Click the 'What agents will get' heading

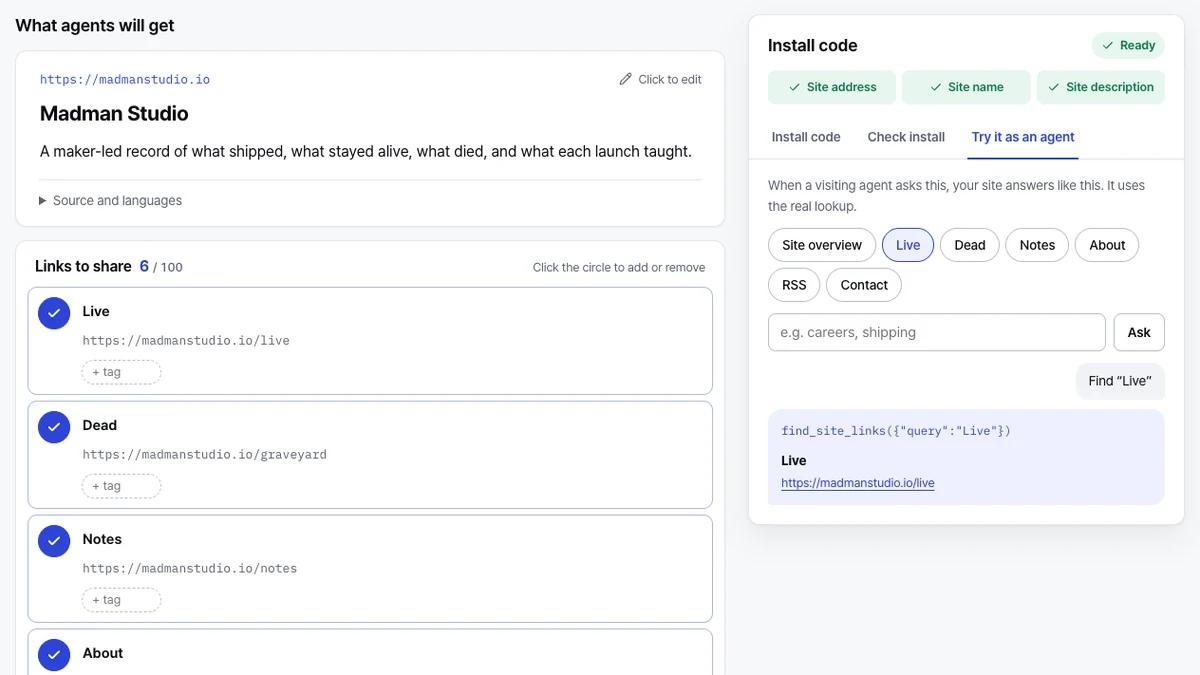pos(95,26)
